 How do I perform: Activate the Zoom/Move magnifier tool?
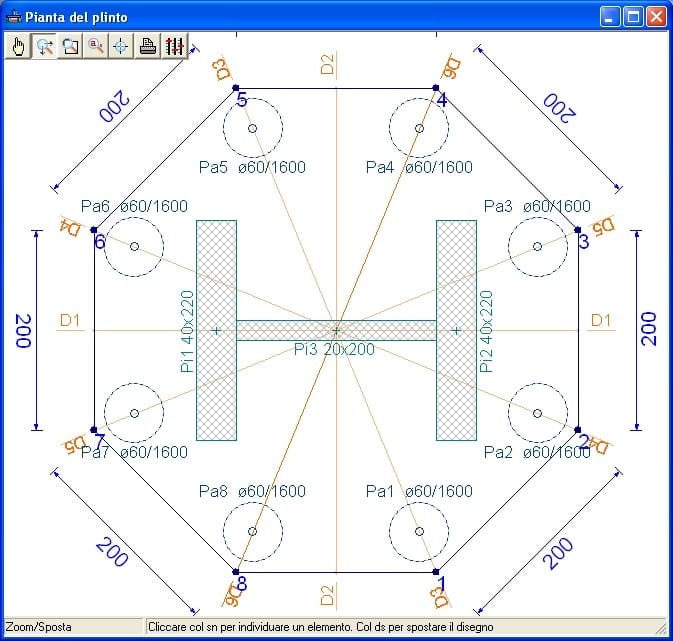pos(45,46)
